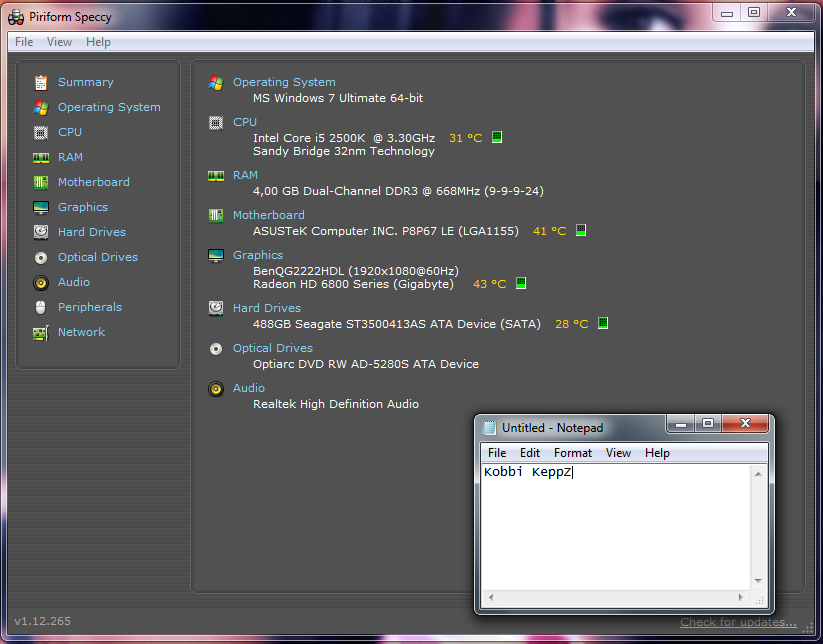Select Network in the sidebar

81,332
